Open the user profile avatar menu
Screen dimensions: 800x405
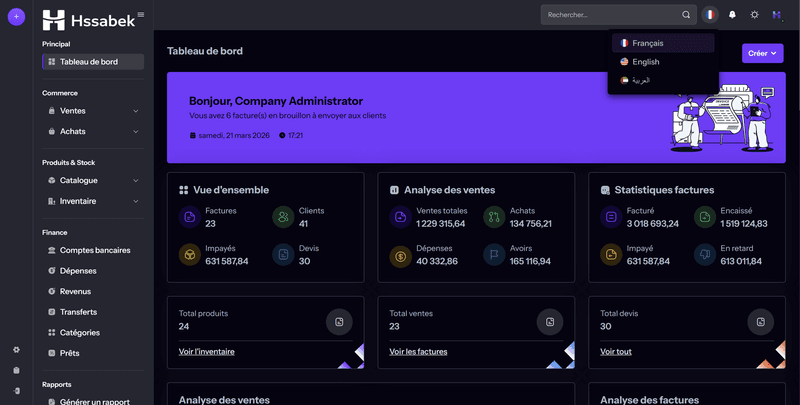tap(776, 15)
